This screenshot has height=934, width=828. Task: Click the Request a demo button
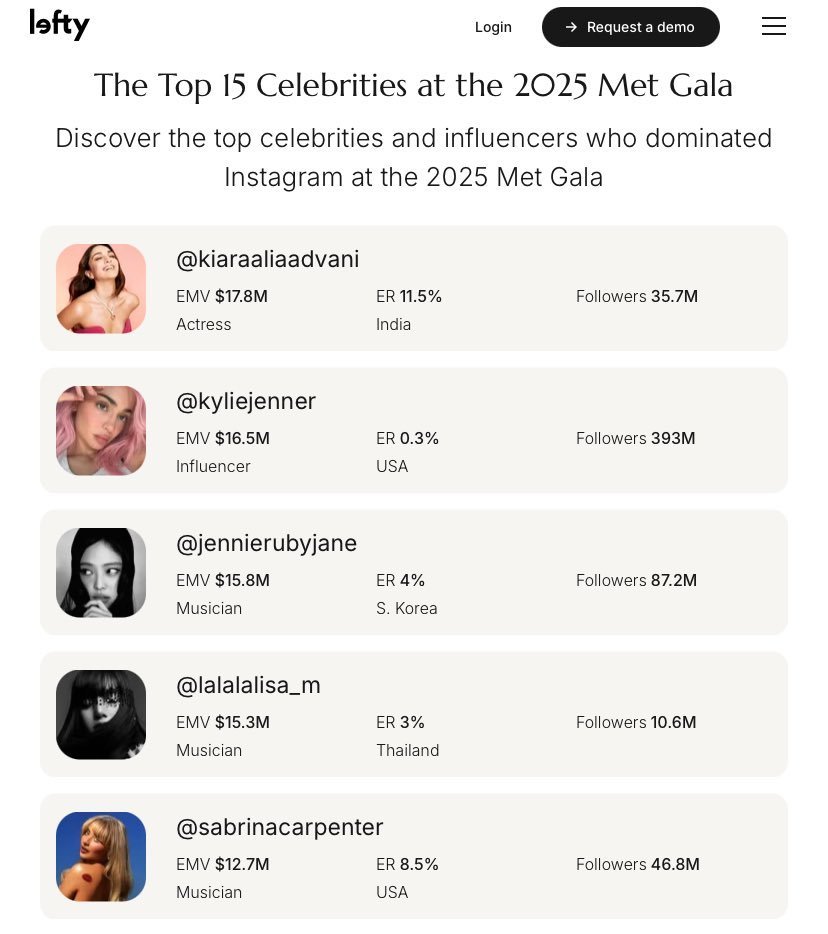[630, 27]
